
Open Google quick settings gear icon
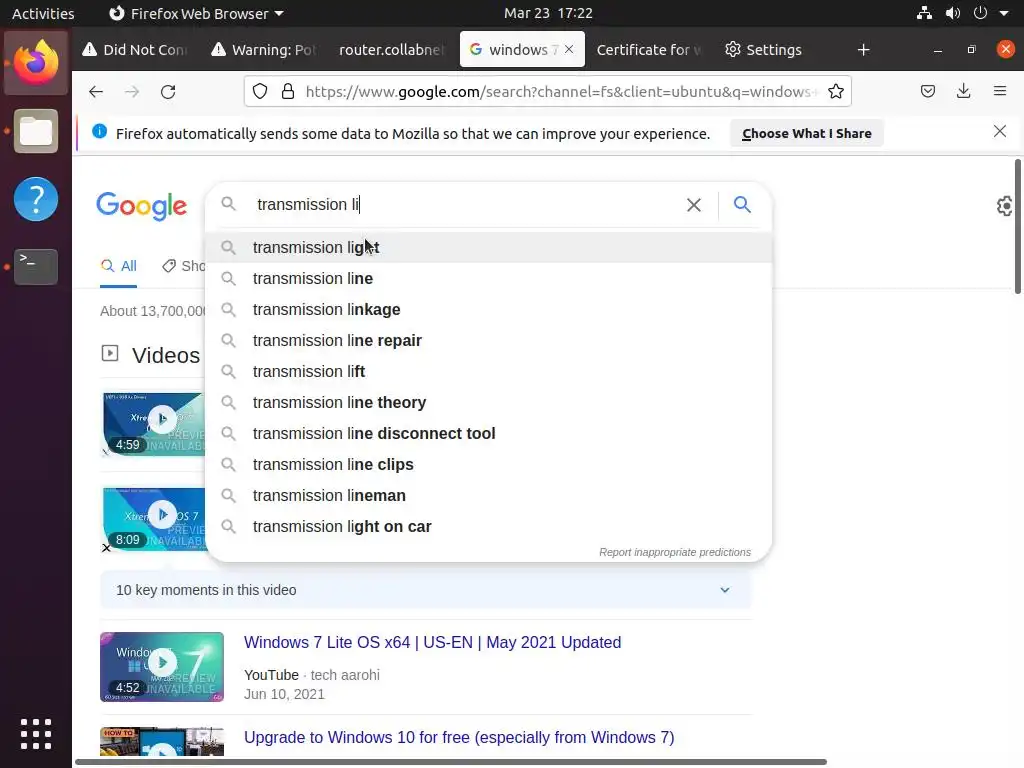point(1005,206)
